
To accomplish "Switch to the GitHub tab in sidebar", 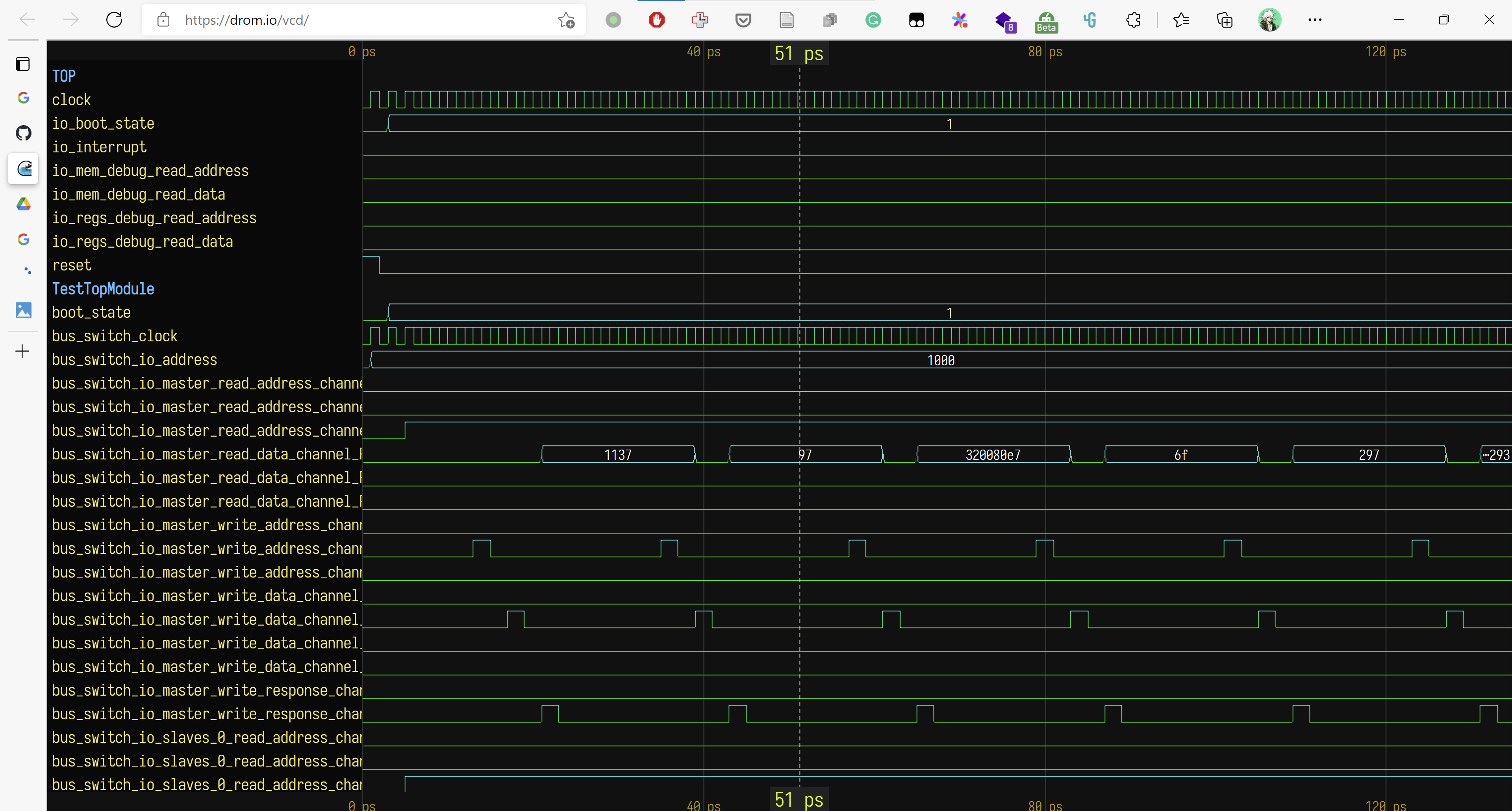I will point(23,133).
